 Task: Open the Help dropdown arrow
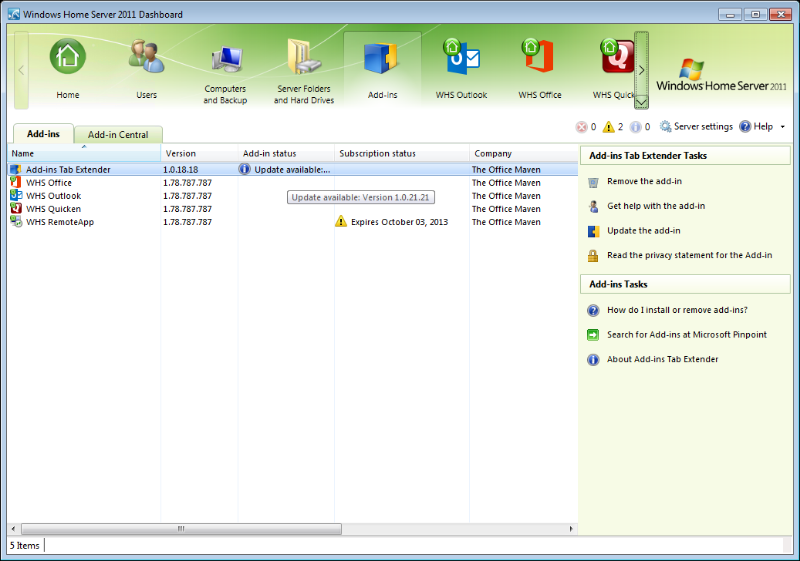tap(782, 126)
